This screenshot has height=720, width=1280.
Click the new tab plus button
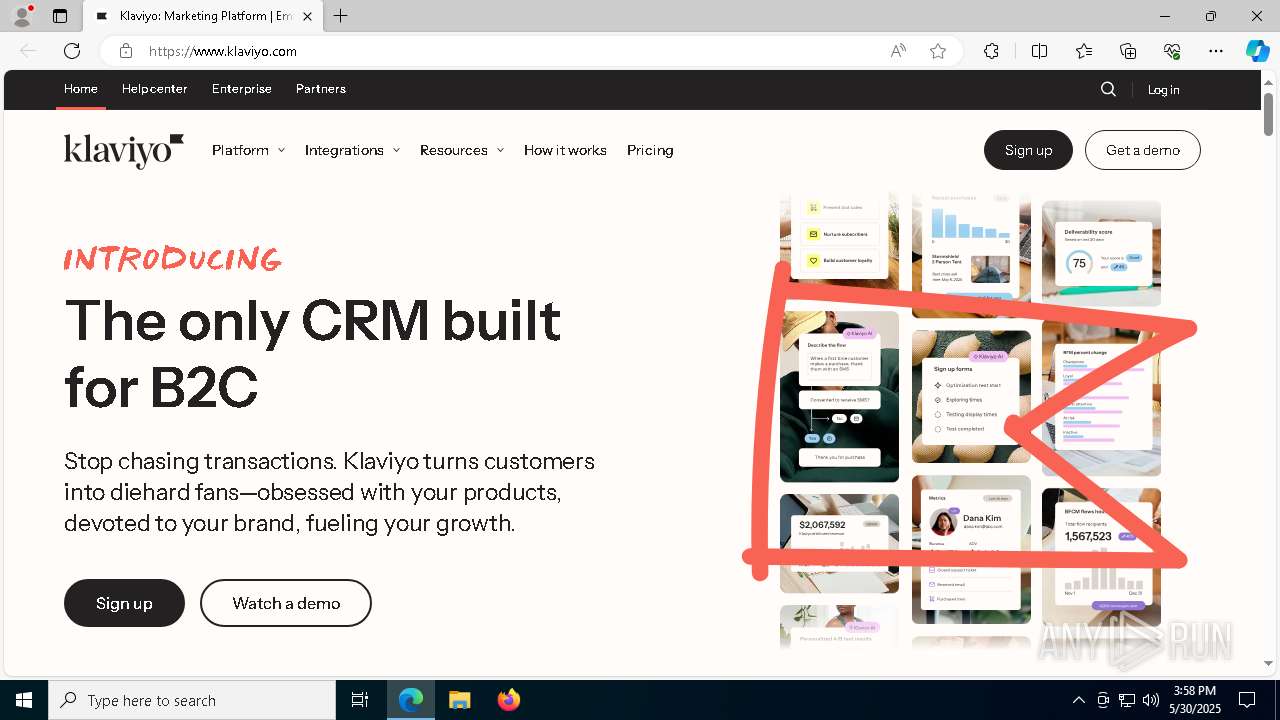click(x=341, y=16)
